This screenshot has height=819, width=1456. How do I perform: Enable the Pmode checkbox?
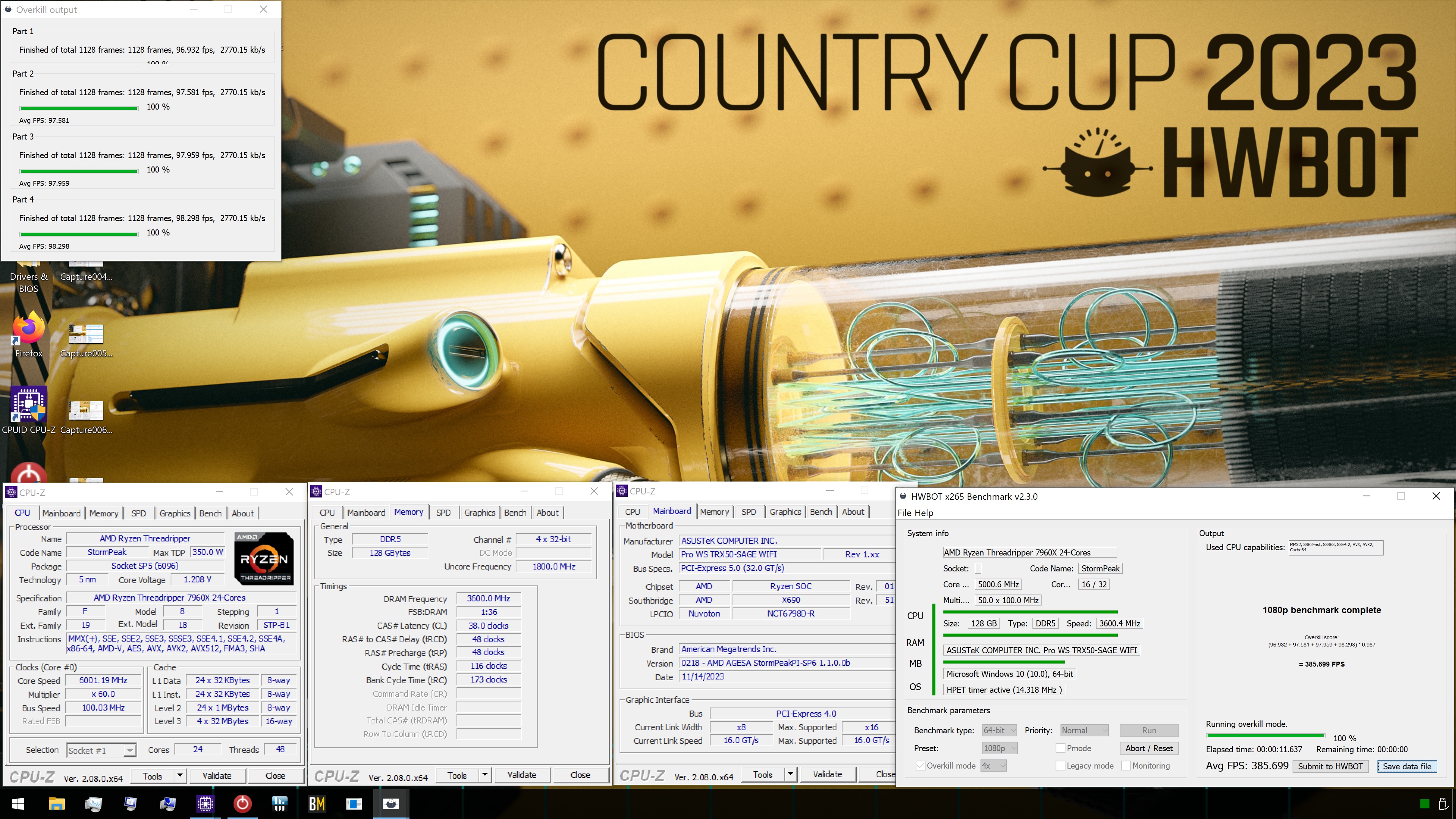click(1061, 748)
